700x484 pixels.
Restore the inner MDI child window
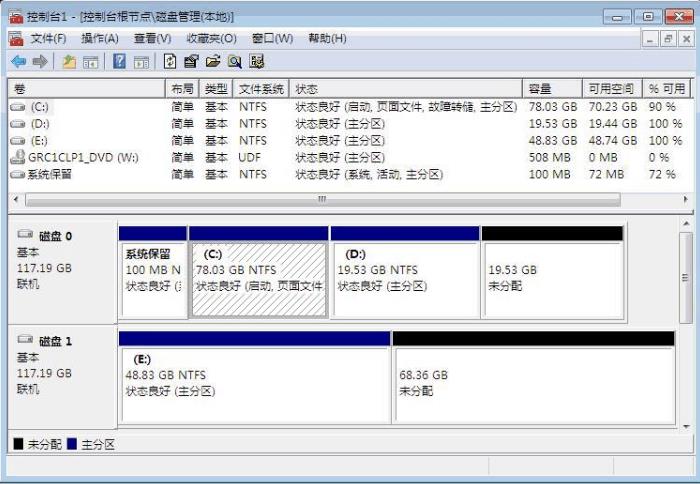668,39
